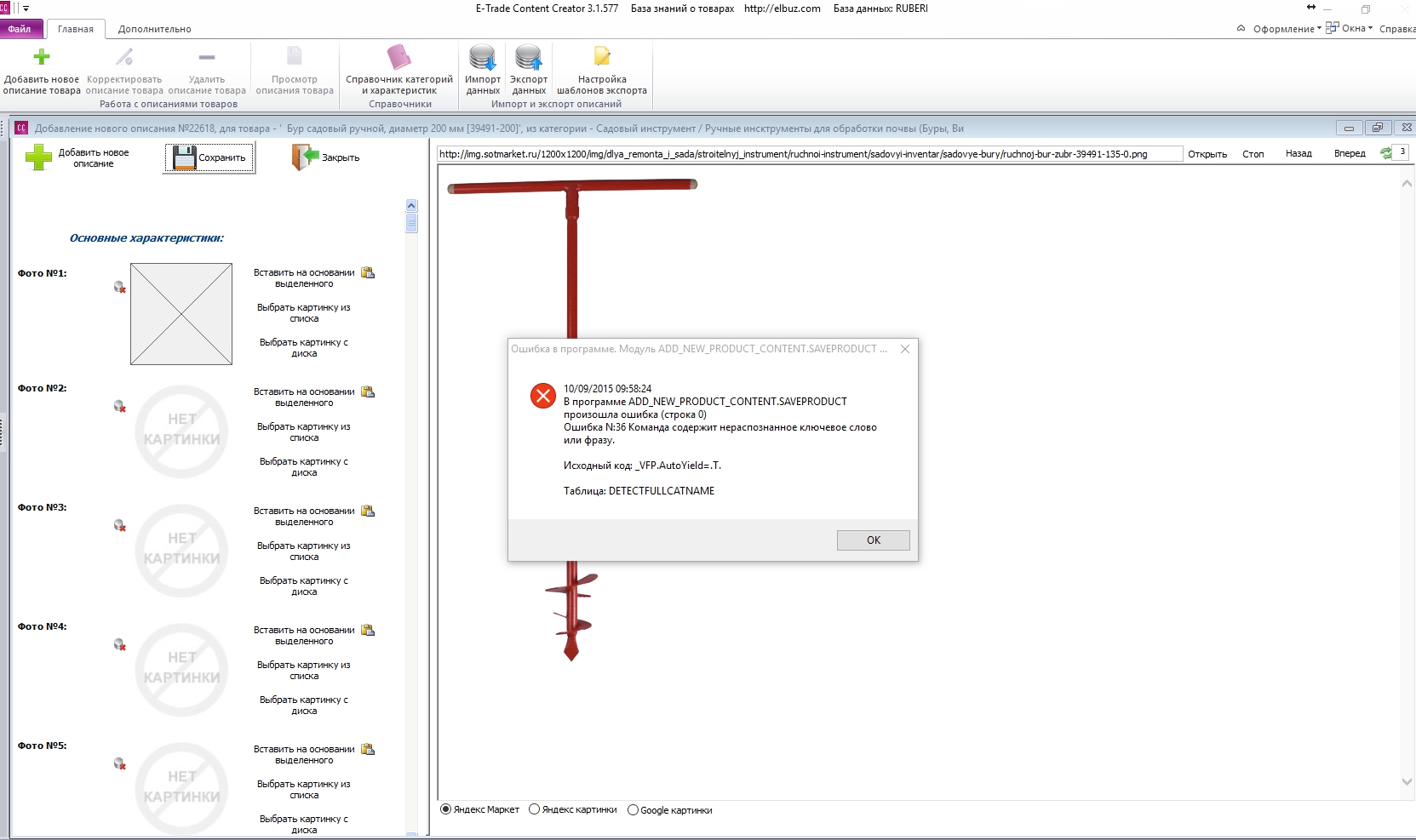This screenshot has width=1416, height=840.
Task: Click Выбрать картинку с диска for Фото №5
Action: point(304,825)
